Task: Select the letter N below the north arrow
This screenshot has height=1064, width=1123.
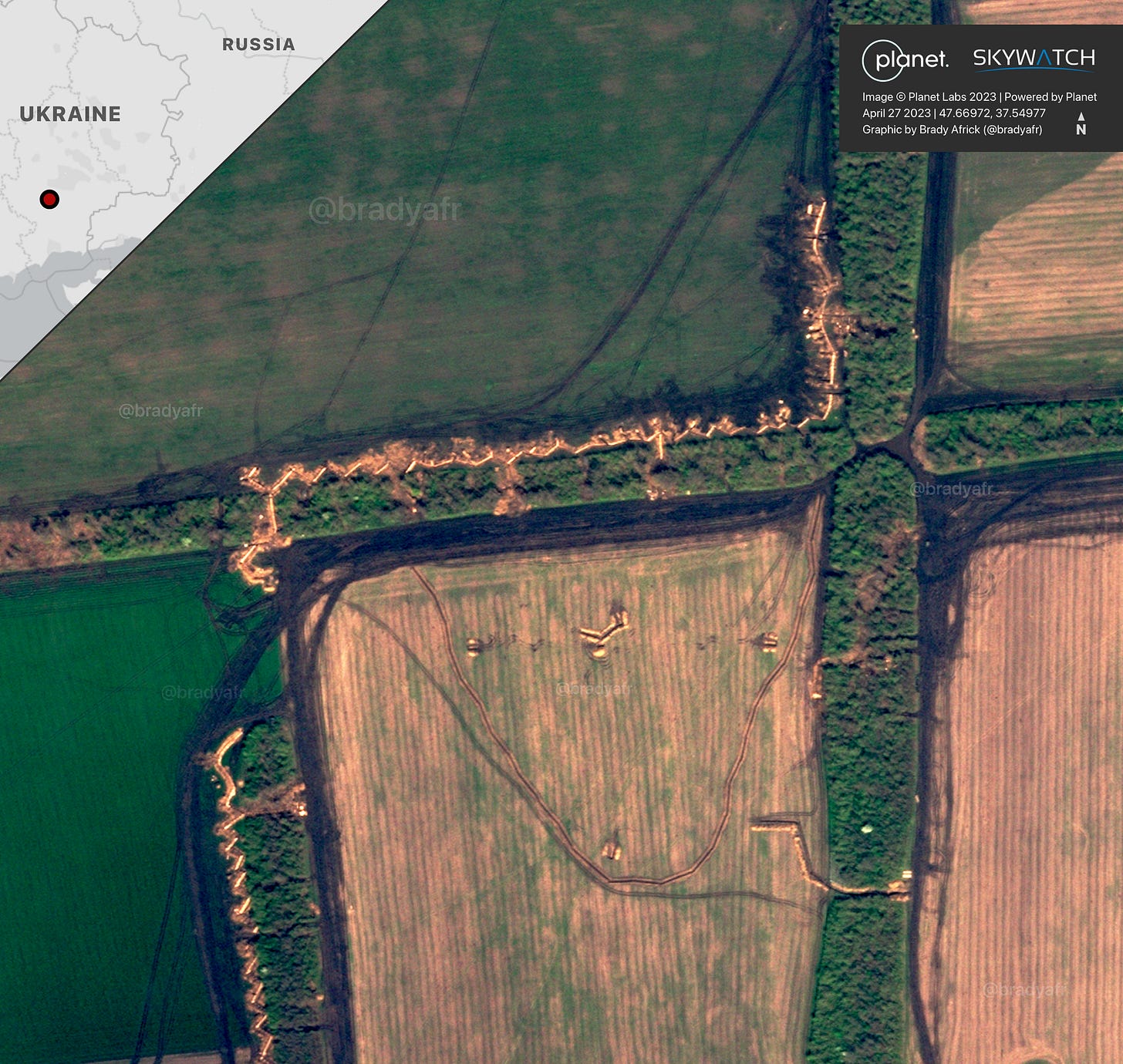Action: point(1081,131)
